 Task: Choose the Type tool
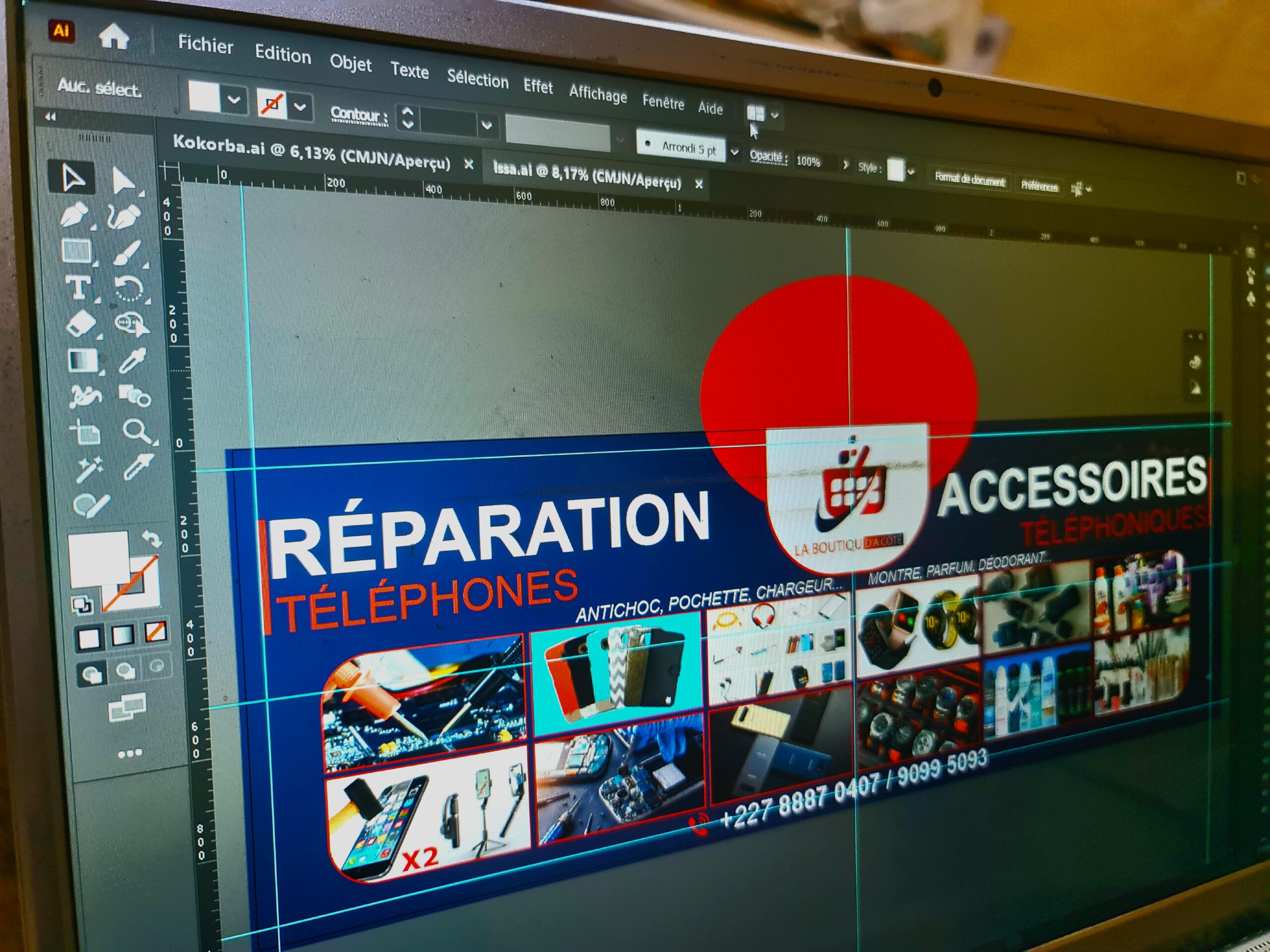click(77, 288)
